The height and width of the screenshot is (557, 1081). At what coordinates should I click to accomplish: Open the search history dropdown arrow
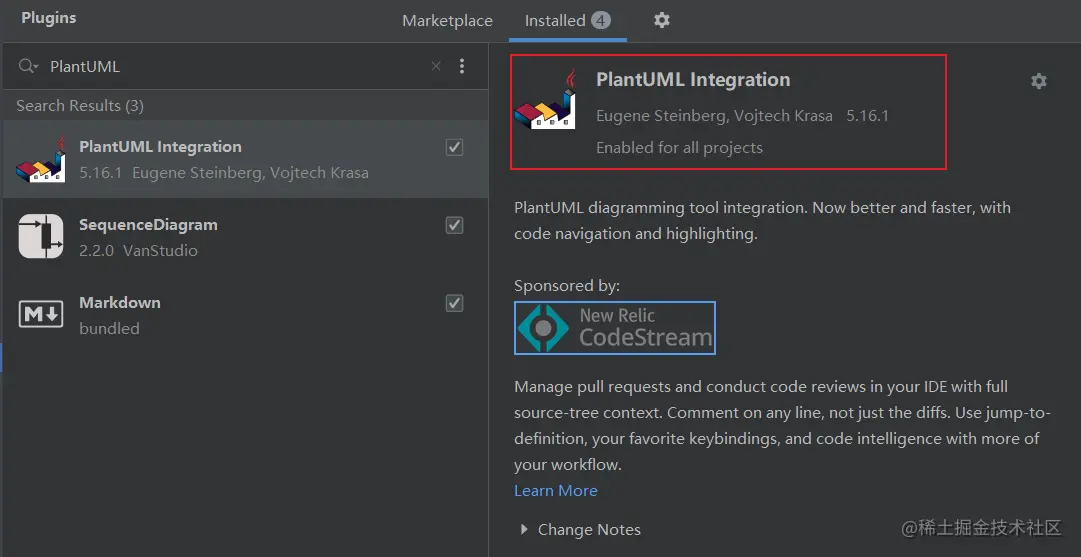tap(34, 67)
